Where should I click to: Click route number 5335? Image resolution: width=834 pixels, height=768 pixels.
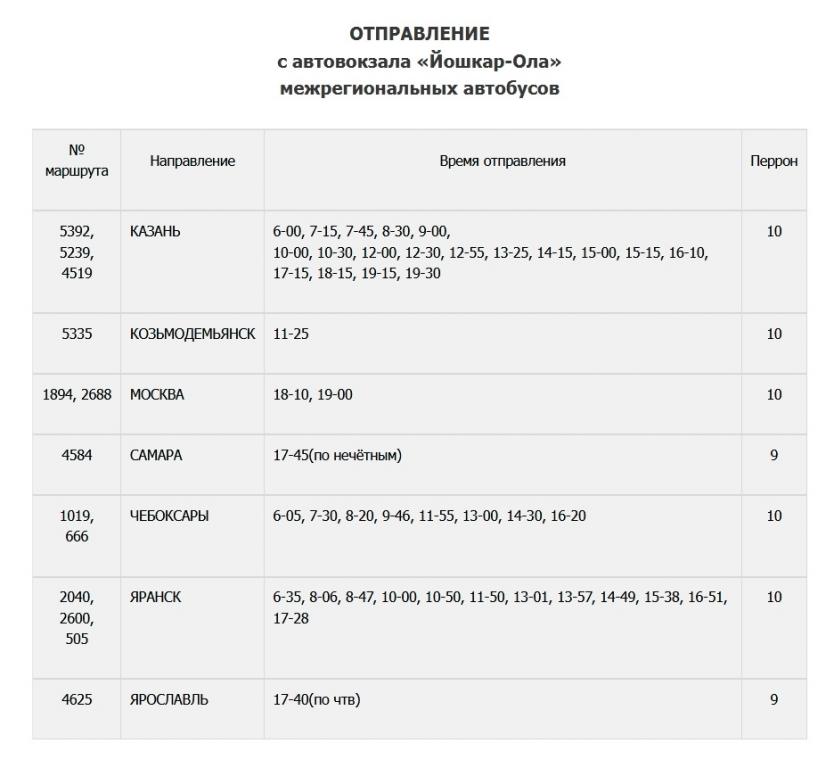tap(76, 334)
